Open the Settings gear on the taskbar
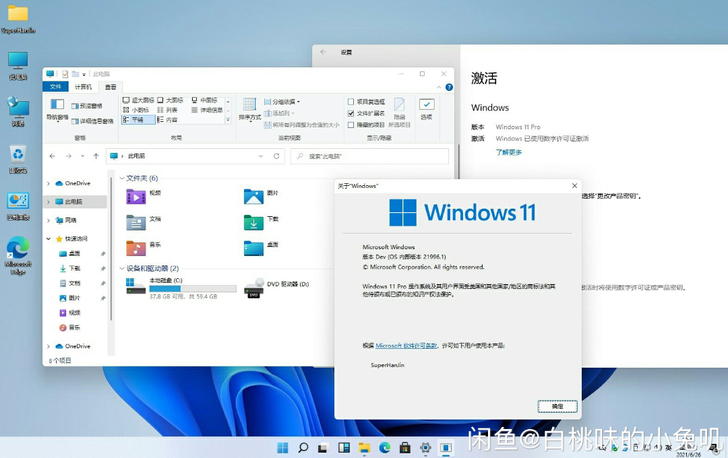 pyautogui.click(x=425, y=448)
